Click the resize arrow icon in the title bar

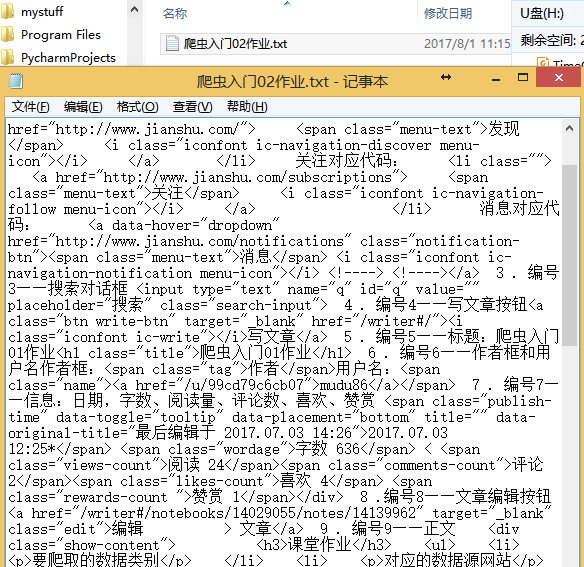pyautogui.click(x=446, y=77)
